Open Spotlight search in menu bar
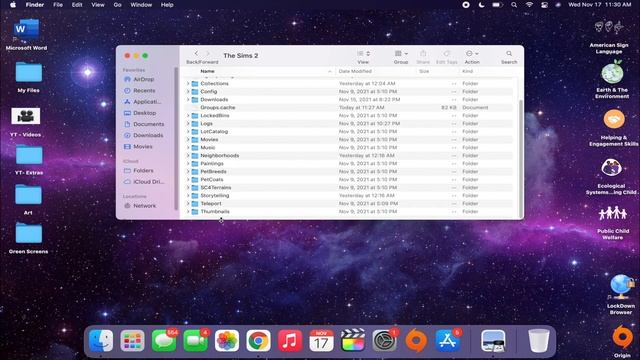640x360 pixels. 514,5
